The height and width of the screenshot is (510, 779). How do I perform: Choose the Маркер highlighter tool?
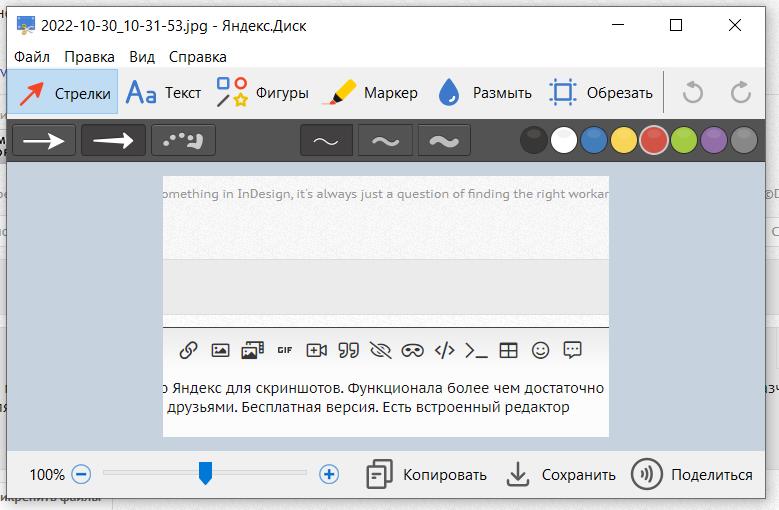370,92
